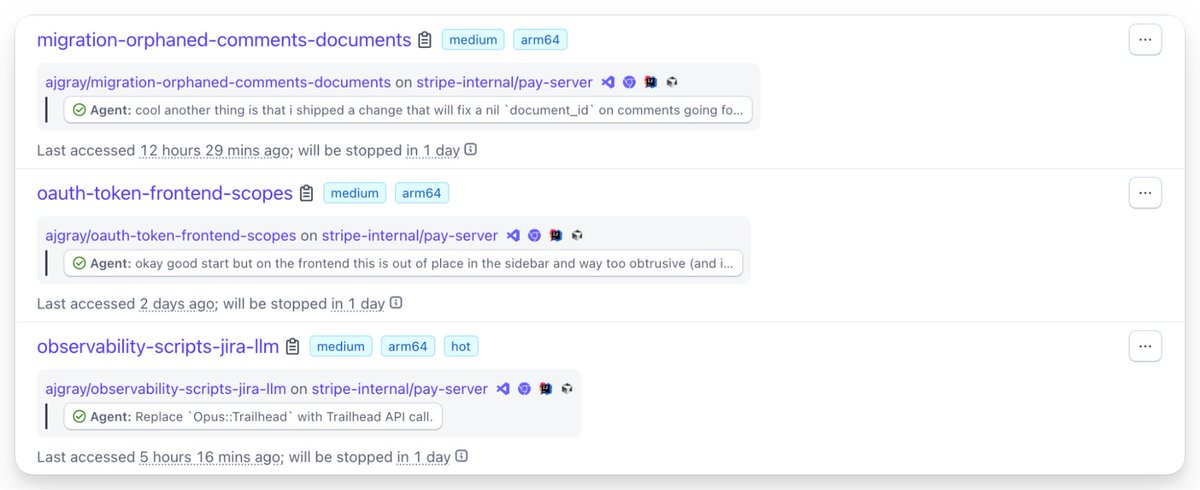Viewport: 1200px width, 490px height.
Task: Open VS Code for migration-orphaned-comments-documents
Action: point(608,82)
